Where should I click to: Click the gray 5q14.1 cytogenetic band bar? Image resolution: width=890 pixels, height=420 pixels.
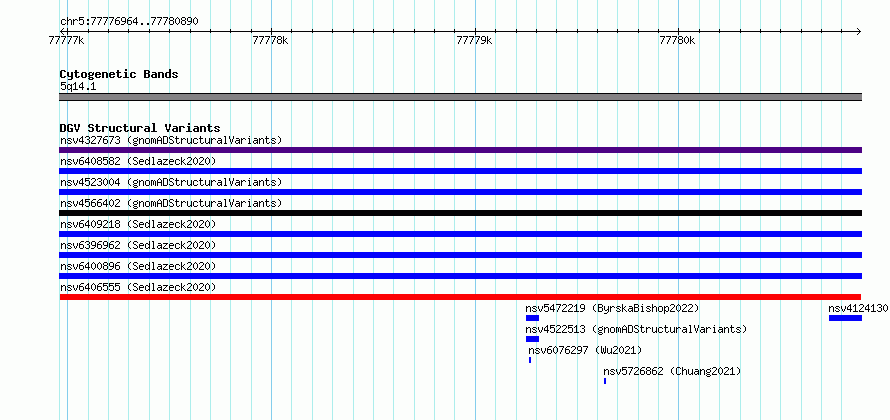(460, 97)
